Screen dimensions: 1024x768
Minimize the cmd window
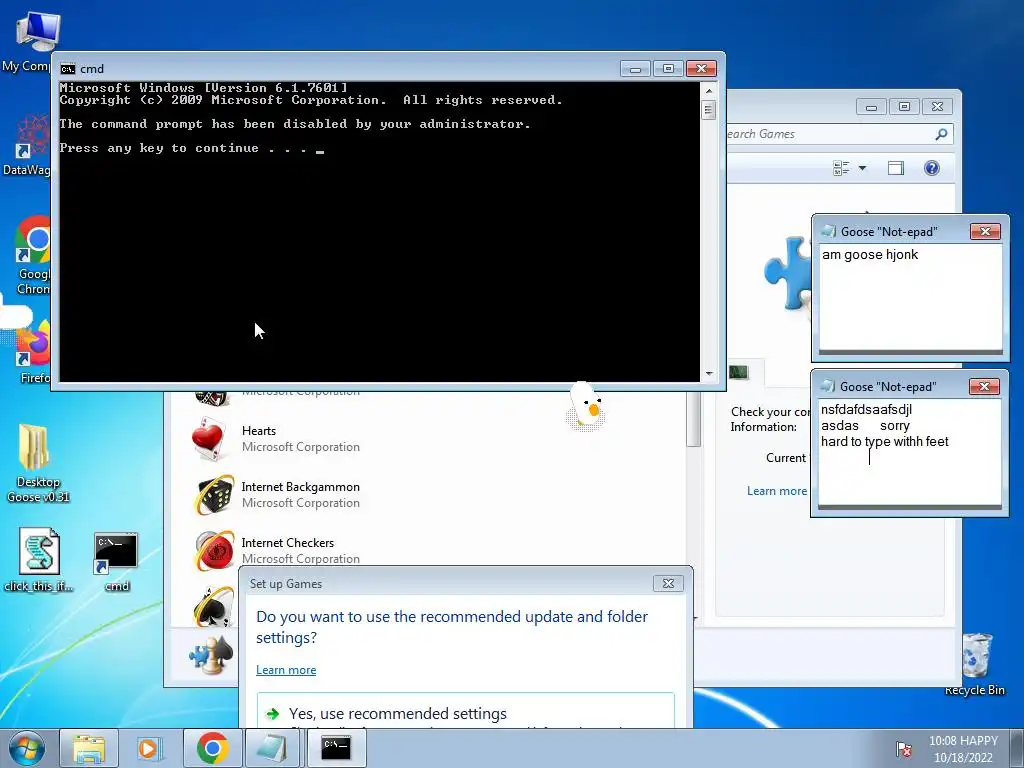pos(635,69)
